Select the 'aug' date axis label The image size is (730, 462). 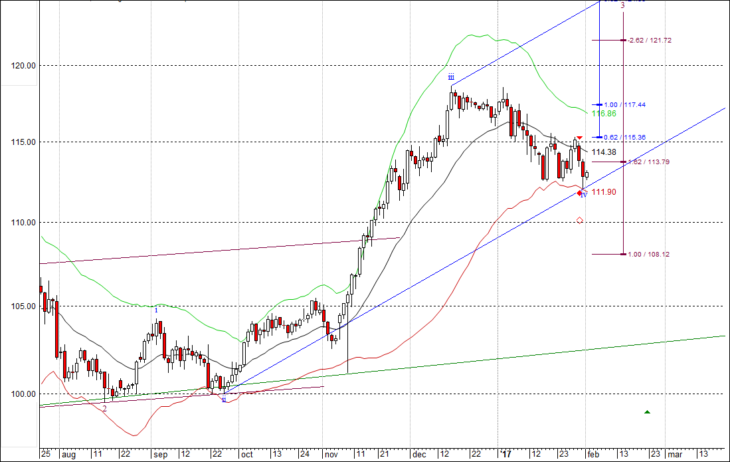(x=69, y=455)
